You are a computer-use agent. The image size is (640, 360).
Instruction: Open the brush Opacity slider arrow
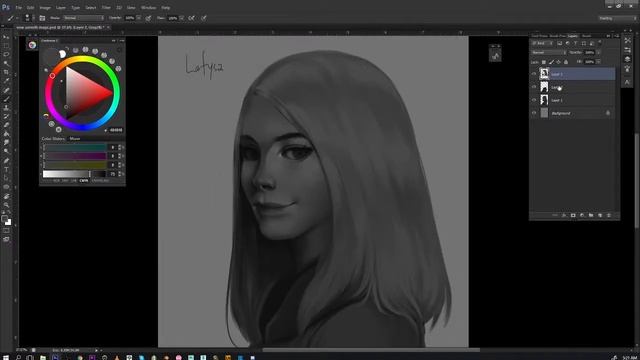pyautogui.click(x=139, y=18)
